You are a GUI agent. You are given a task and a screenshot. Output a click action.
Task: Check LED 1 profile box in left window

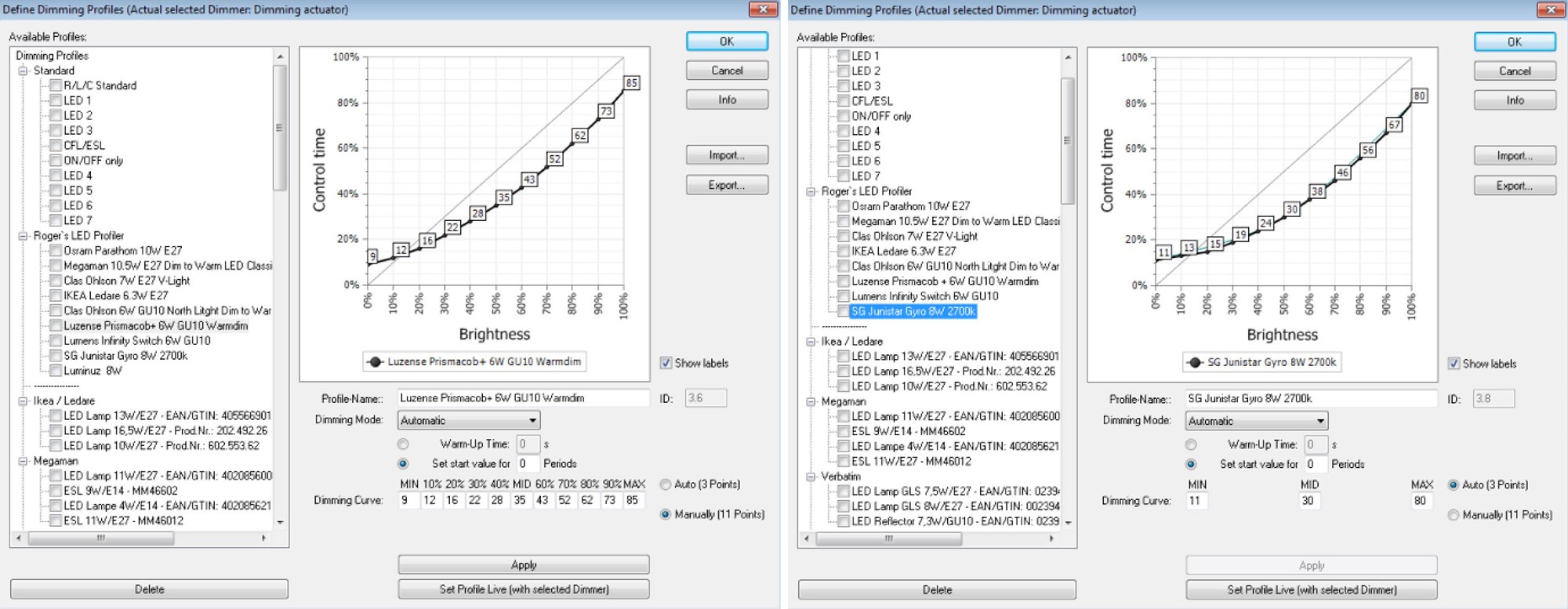click(56, 100)
